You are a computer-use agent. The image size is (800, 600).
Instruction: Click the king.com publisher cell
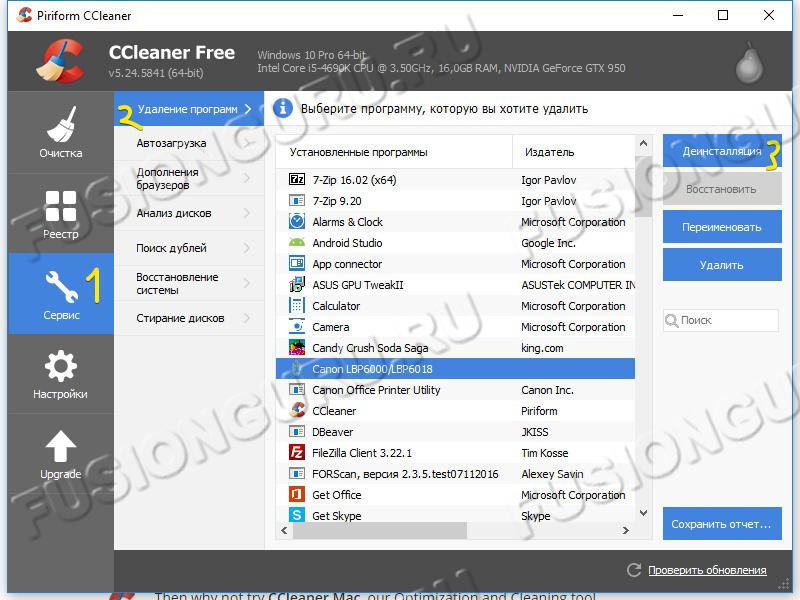point(542,348)
